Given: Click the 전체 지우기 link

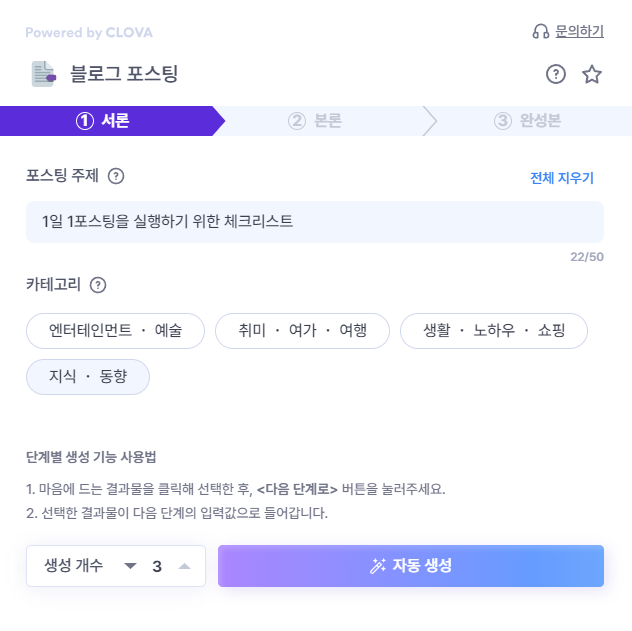Looking at the screenshot, I should (562, 178).
